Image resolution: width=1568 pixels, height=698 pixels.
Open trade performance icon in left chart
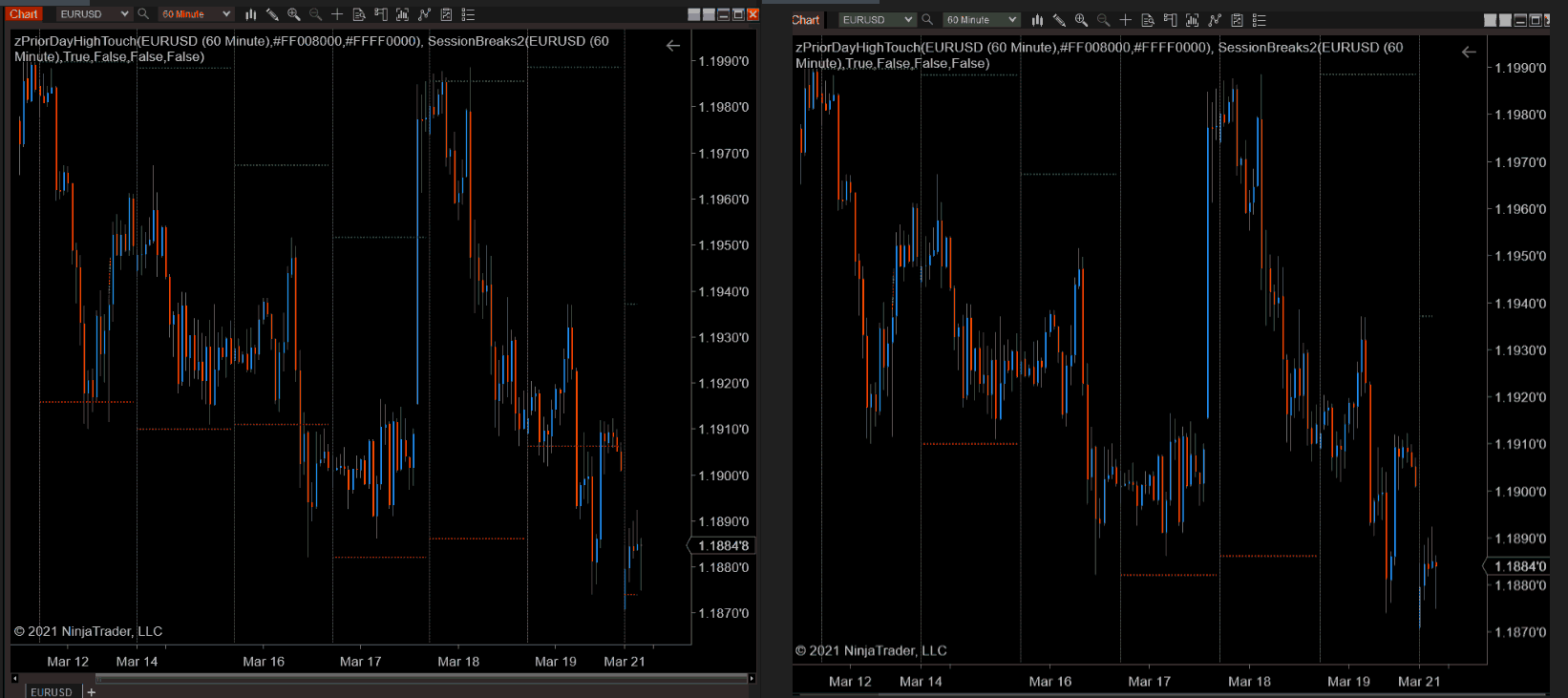(x=446, y=14)
